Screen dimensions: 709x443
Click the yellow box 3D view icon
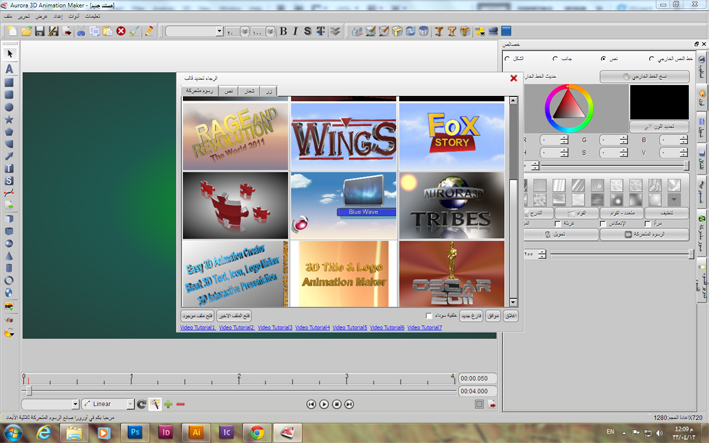pos(397,31)
